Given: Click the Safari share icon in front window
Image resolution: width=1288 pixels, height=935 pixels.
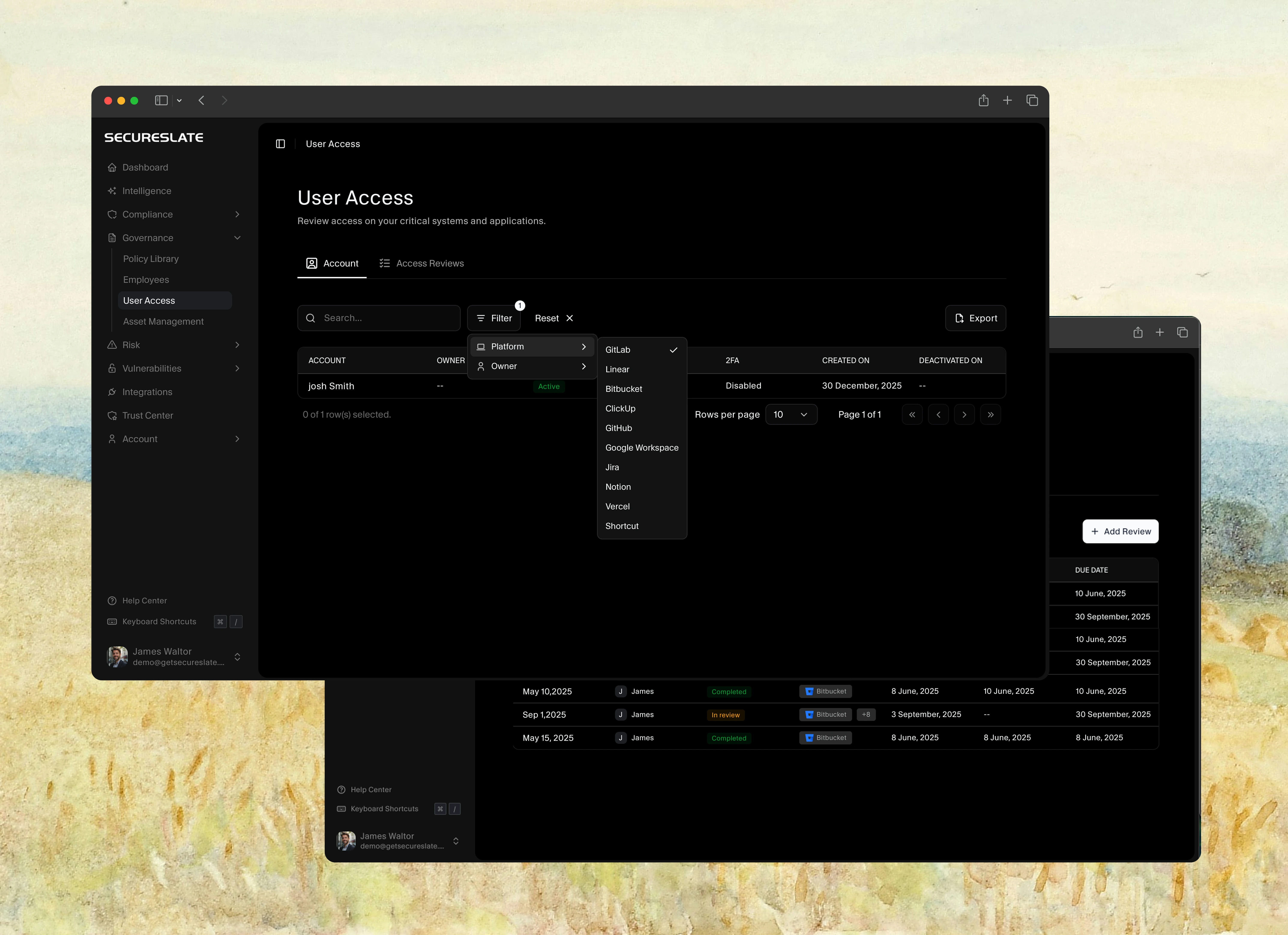Looking at the screenshot, I should tap(984, 100).
